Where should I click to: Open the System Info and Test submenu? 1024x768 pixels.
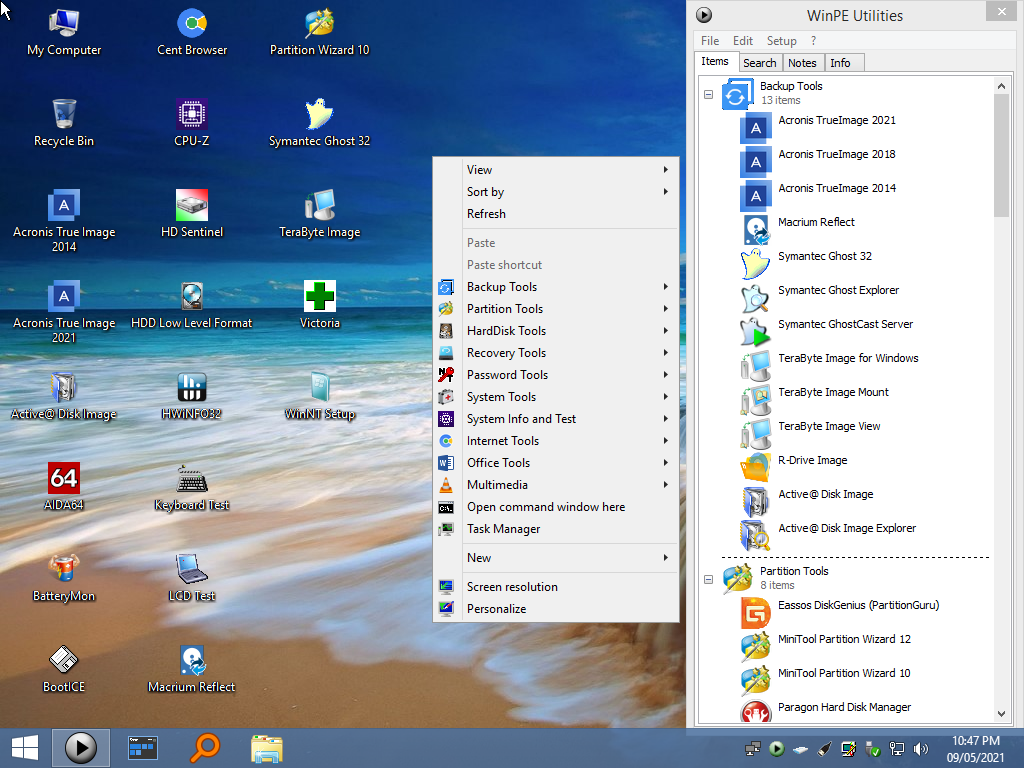(556, 419)
